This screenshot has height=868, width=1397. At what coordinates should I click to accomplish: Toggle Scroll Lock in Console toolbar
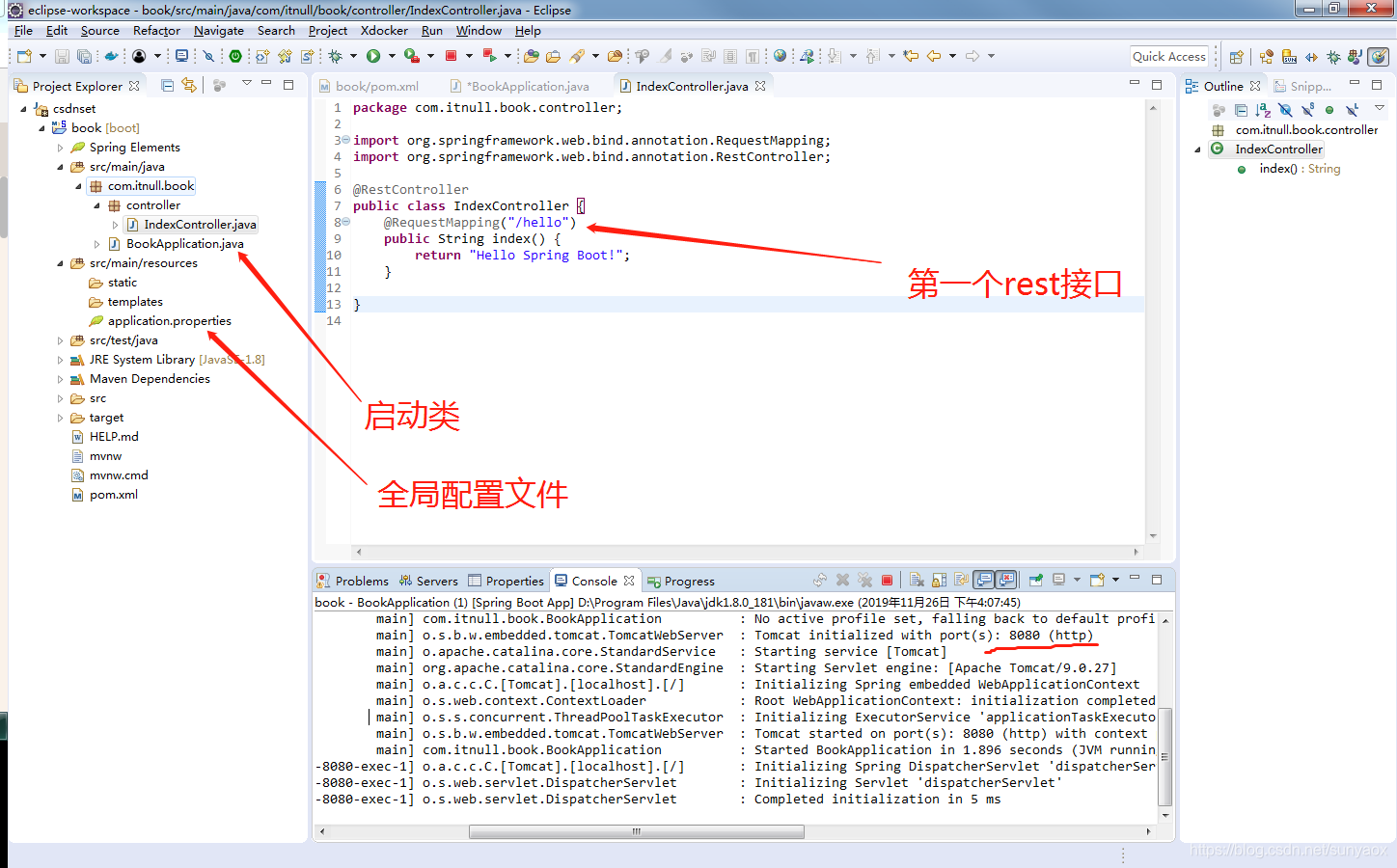[x=939, y=580]
